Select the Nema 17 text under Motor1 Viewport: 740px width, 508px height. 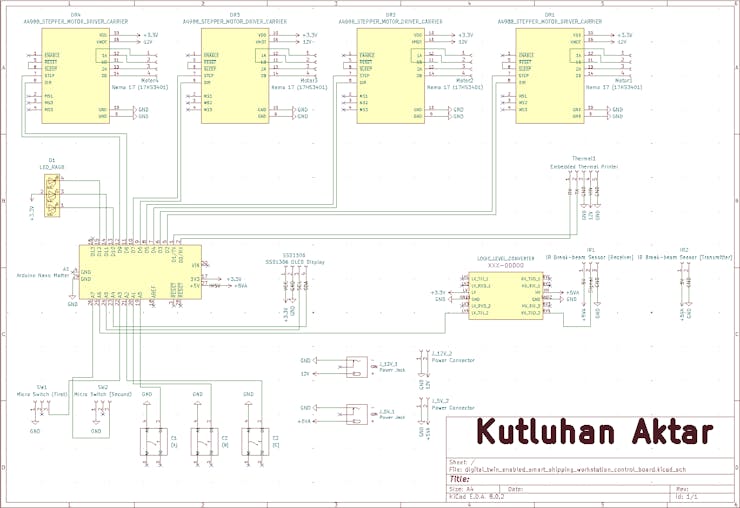[614, 87]
